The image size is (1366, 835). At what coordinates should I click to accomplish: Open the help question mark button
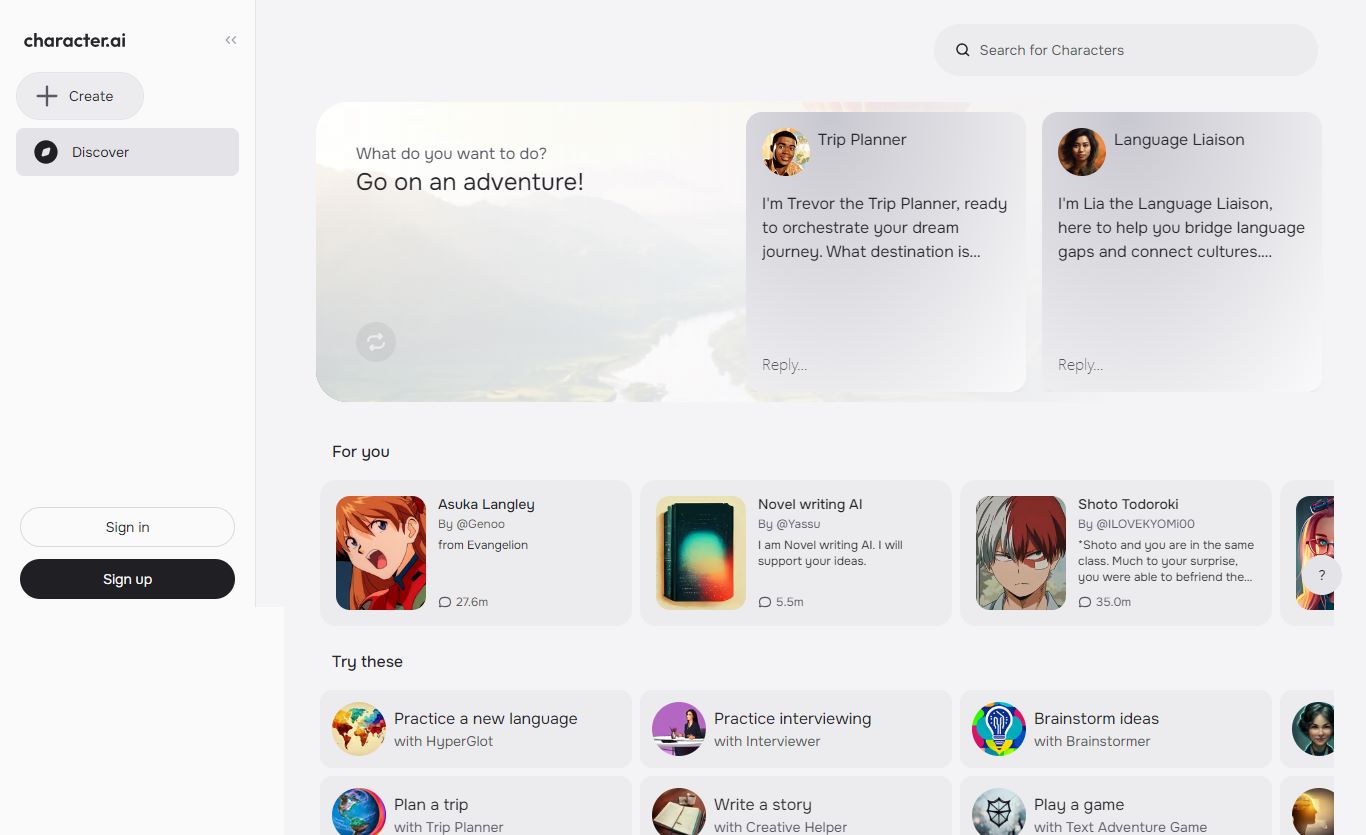click(x=1322, y=575)
